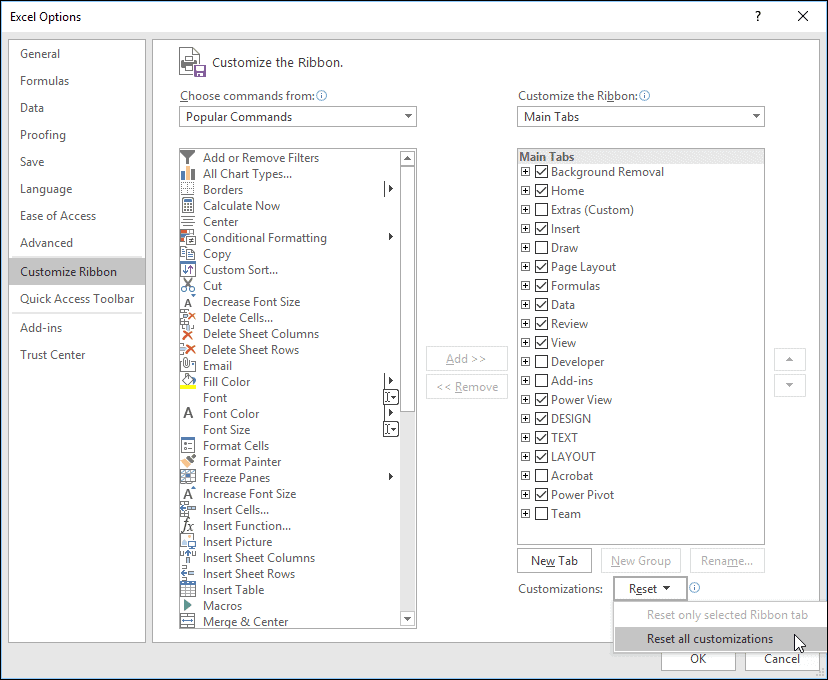
Task: Click the Macros play icon
Action: coord(187,606)
